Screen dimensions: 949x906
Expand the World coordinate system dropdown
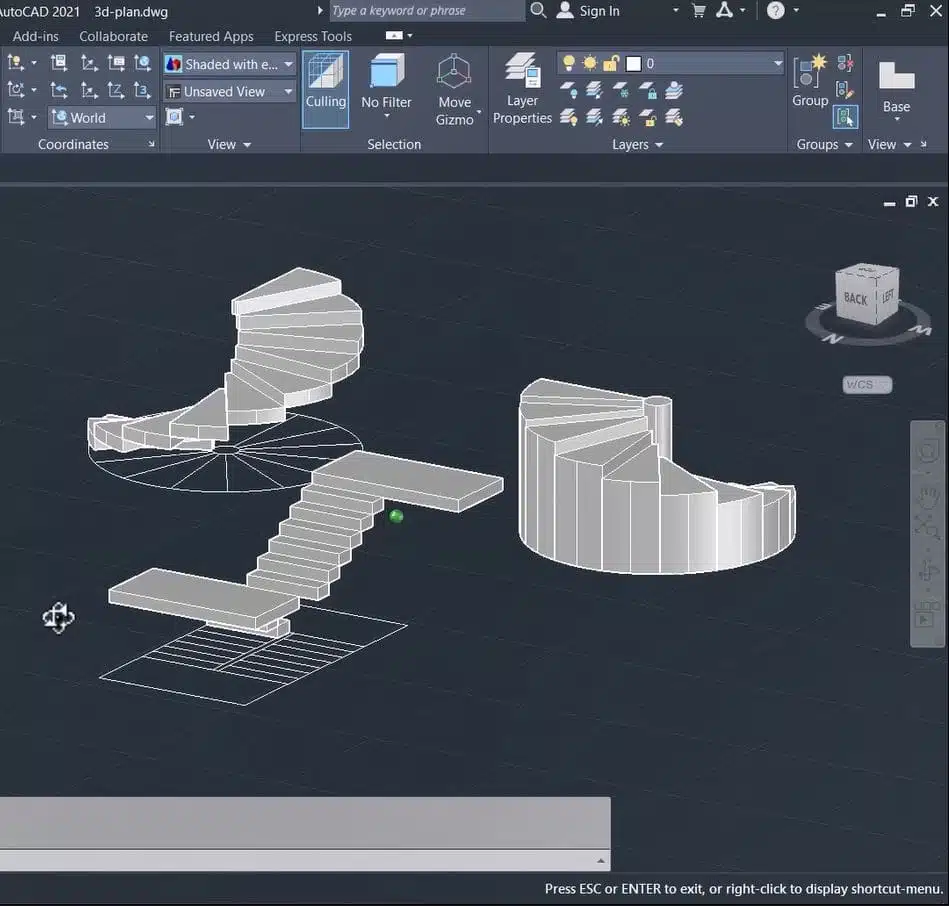click(102, 118)
